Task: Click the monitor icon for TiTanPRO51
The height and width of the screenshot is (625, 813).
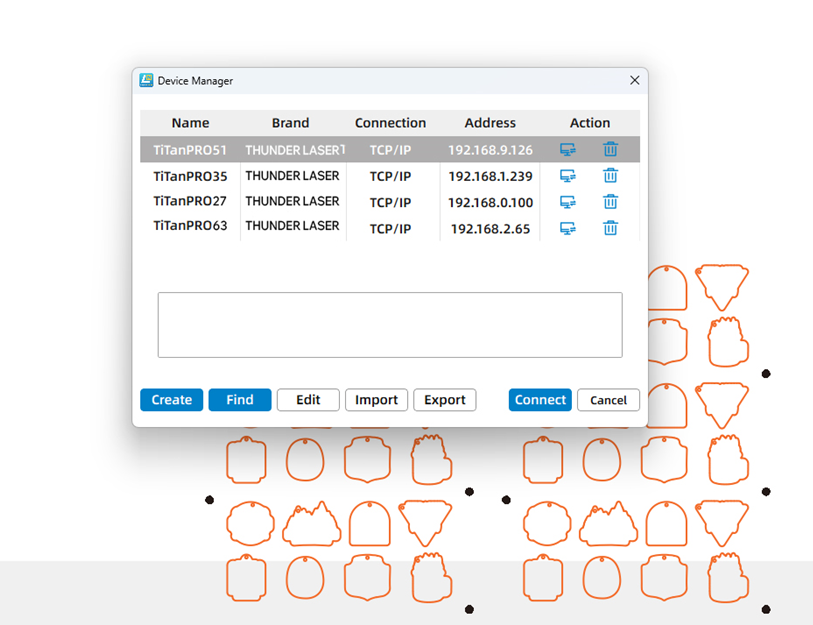Action: [x=567, y=150]
